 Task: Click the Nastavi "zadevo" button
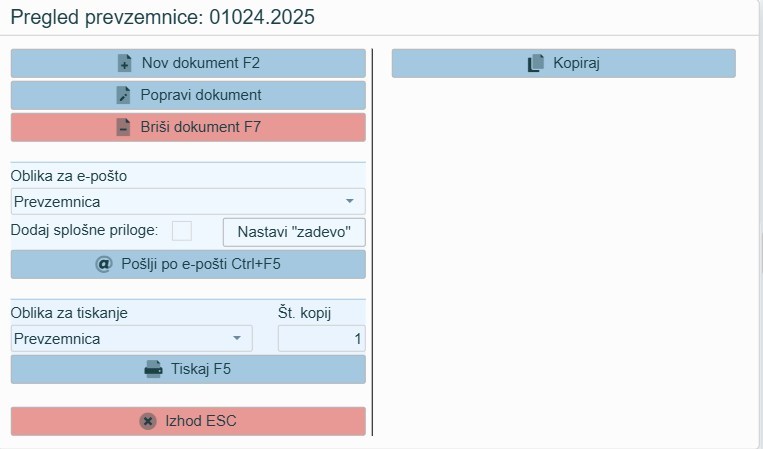(x=294, y=232)
